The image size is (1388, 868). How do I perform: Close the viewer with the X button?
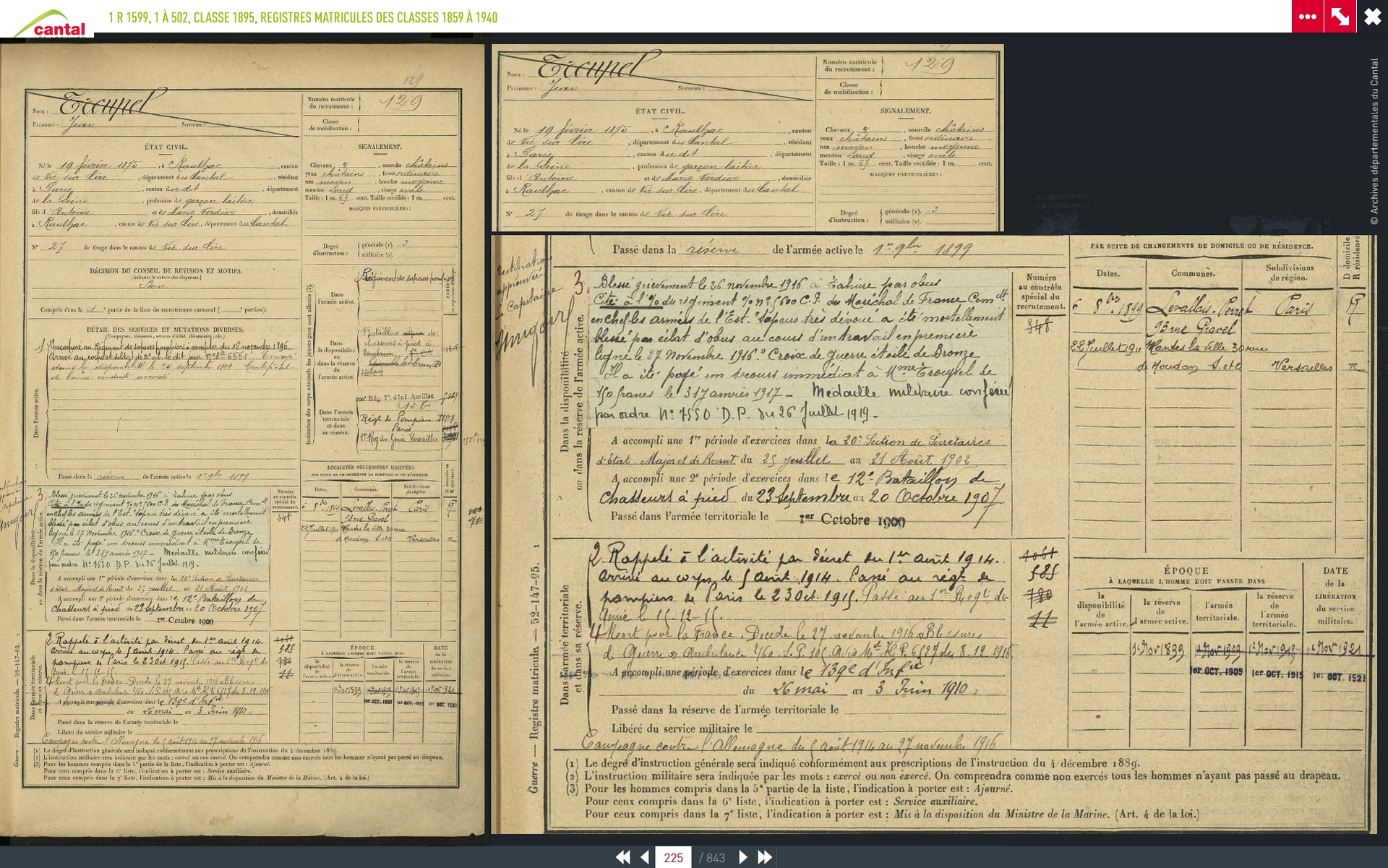[1372, 17]
